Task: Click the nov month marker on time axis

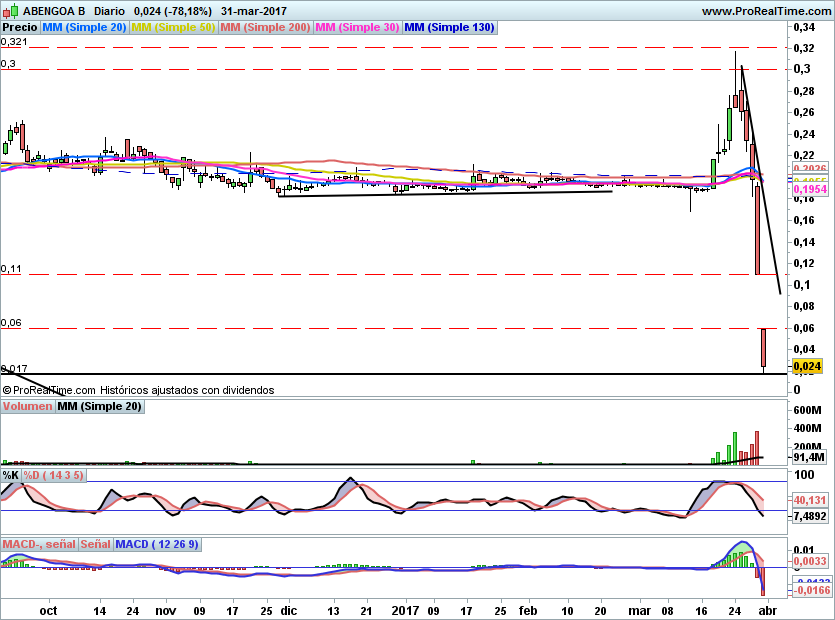Action: pyautogui.click(x=166, y=610)
